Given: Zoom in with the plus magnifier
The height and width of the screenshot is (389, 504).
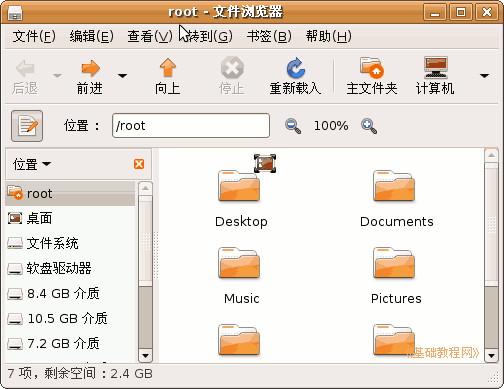Looking at the screenshot, I should [x=369, y=126].
